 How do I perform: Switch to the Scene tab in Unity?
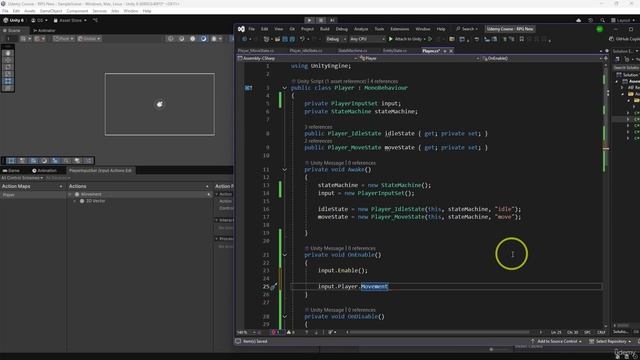(14, 30)
